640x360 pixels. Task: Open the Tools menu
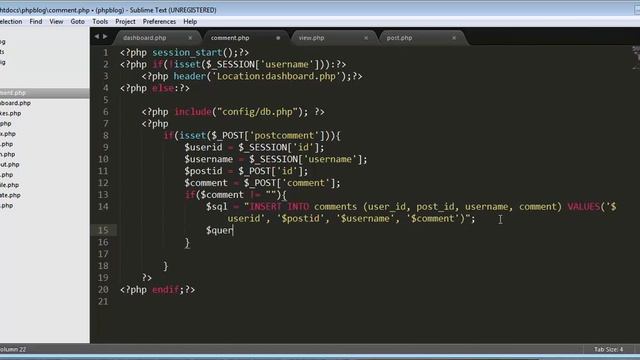[100, 22]
